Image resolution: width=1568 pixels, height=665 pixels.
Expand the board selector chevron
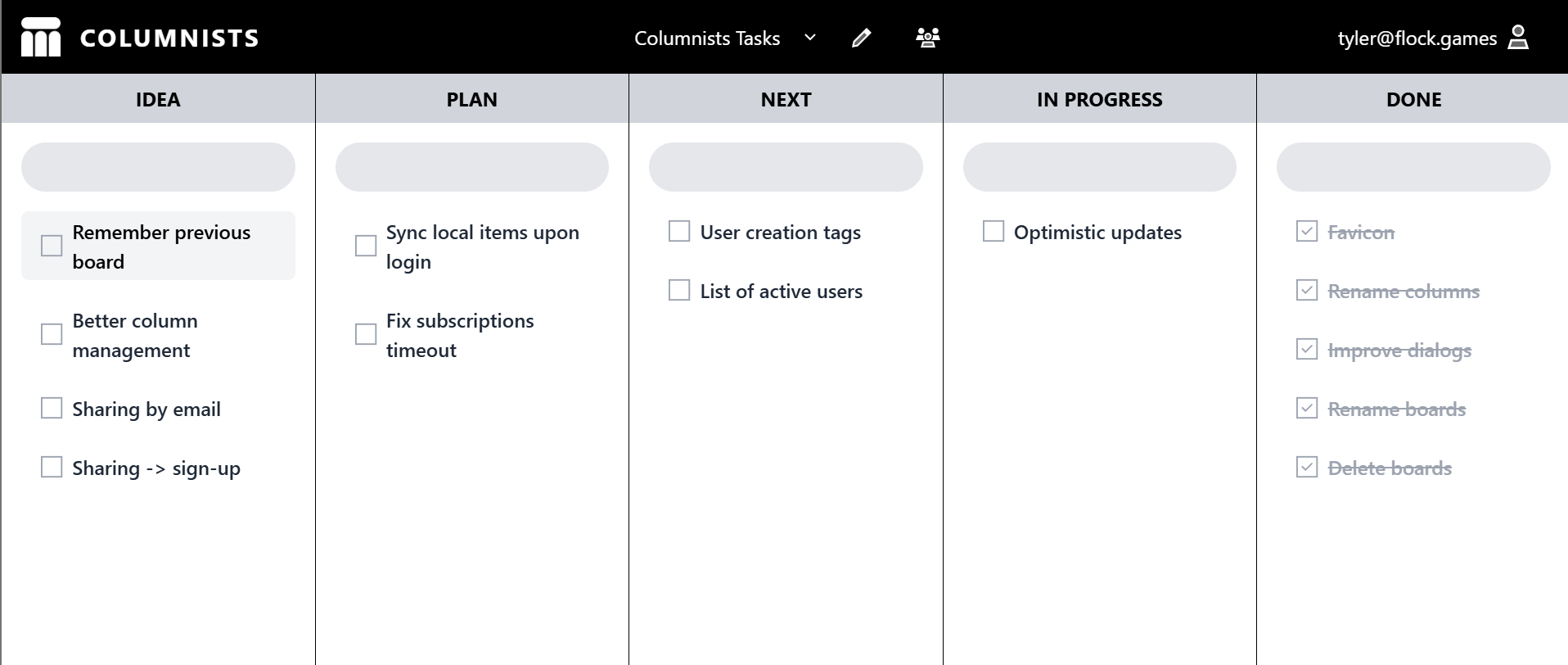point(810,38)
